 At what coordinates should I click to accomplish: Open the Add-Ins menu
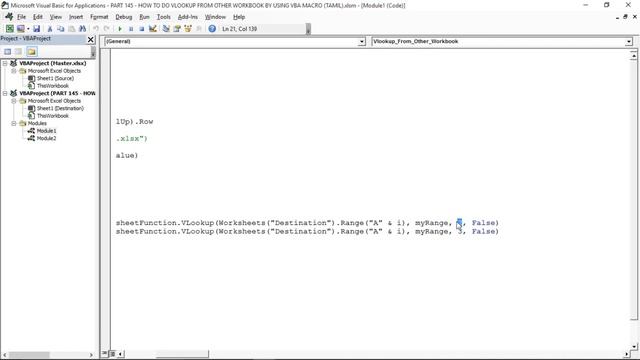(x=188, y=17)
